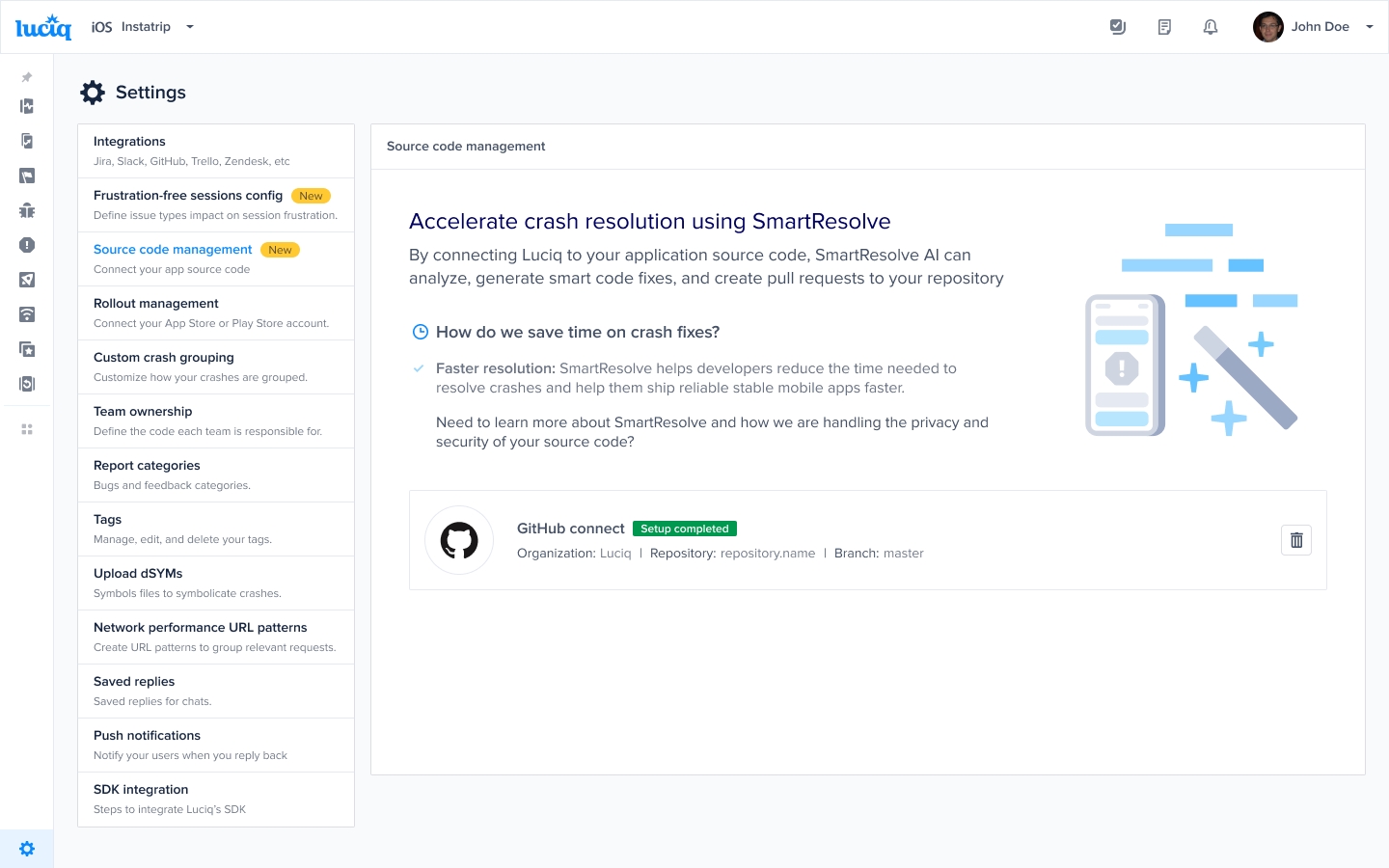Click John Doe's profile avatar
This screenshot has width=1389, height=868.
click(1267, 27)
